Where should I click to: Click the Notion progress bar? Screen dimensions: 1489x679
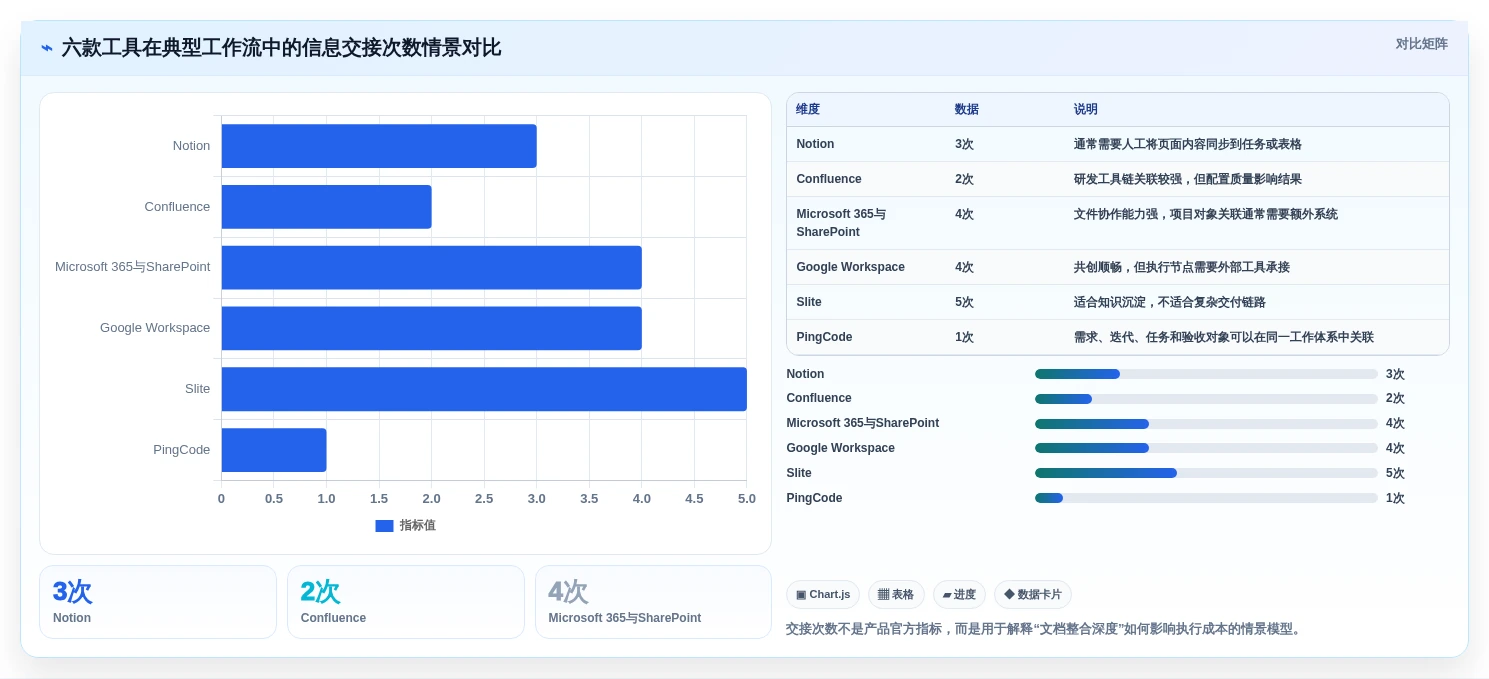(x=1206, y=374)
